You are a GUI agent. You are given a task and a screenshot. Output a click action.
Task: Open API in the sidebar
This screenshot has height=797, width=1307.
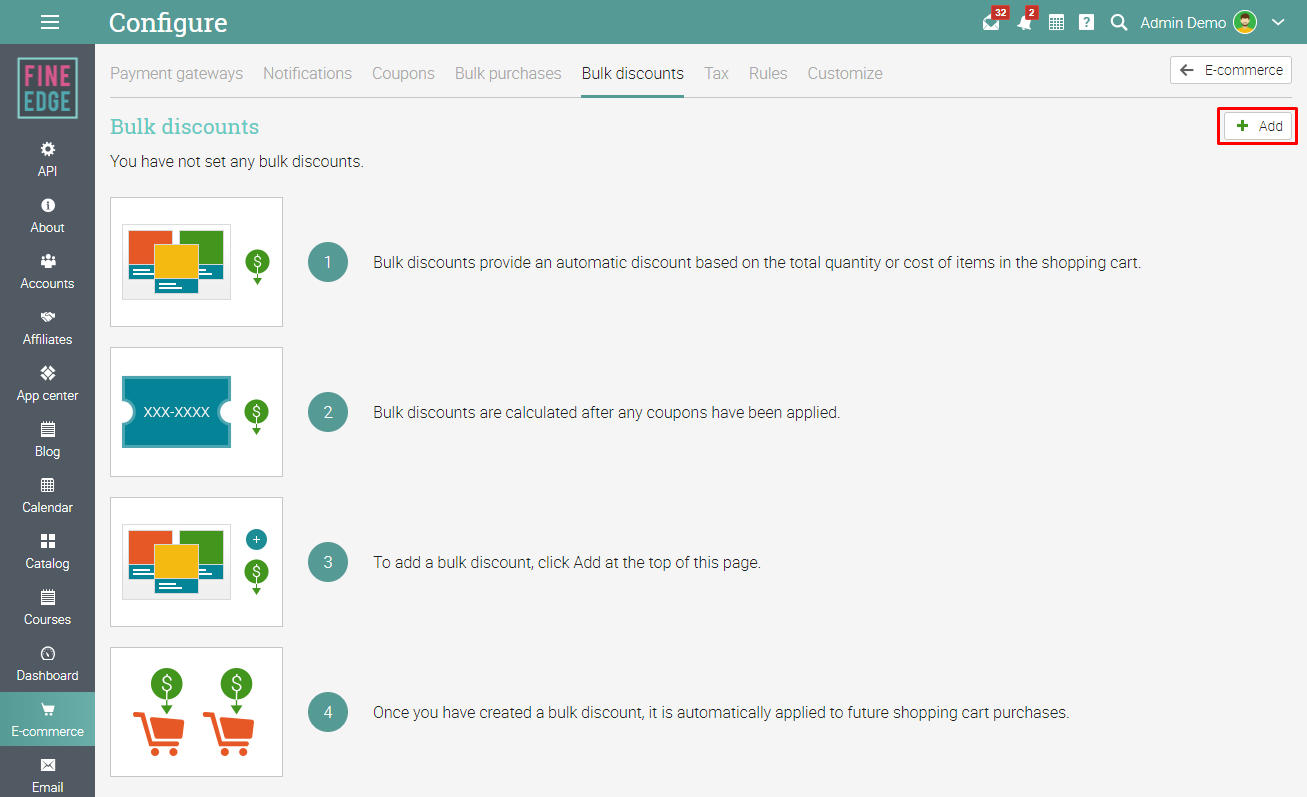coord(47,159)
